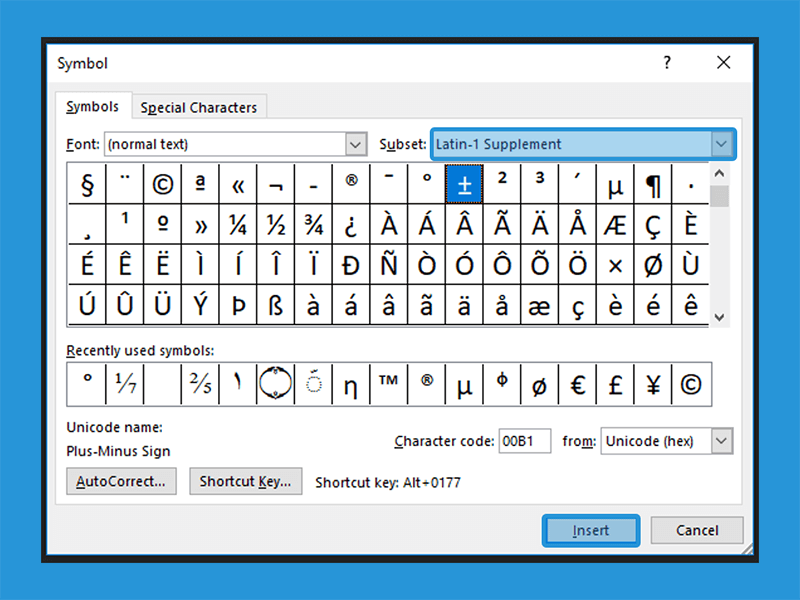
Task: Click the Unicode (hex) from field text
Action: point(649,441)
